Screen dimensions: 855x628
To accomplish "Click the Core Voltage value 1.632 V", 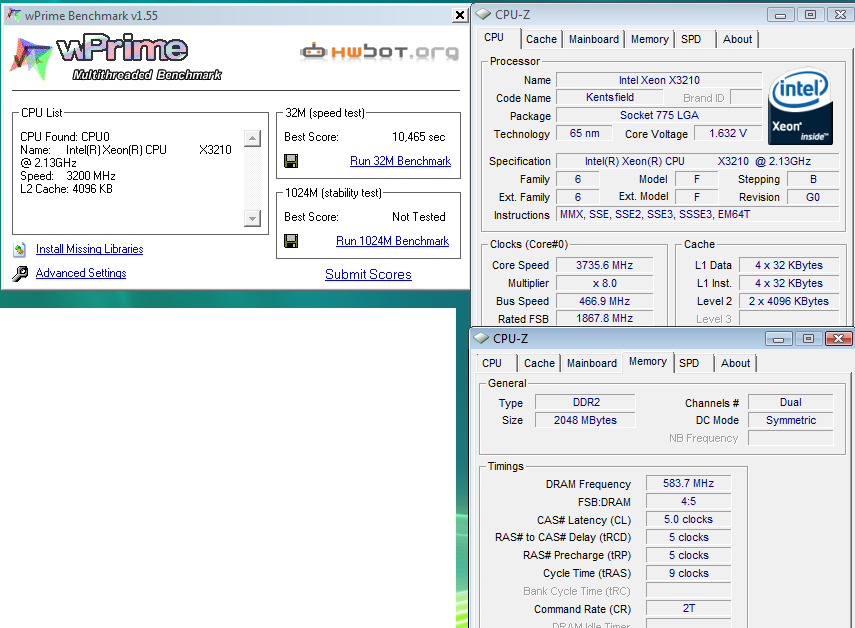I will coord(727,134).
